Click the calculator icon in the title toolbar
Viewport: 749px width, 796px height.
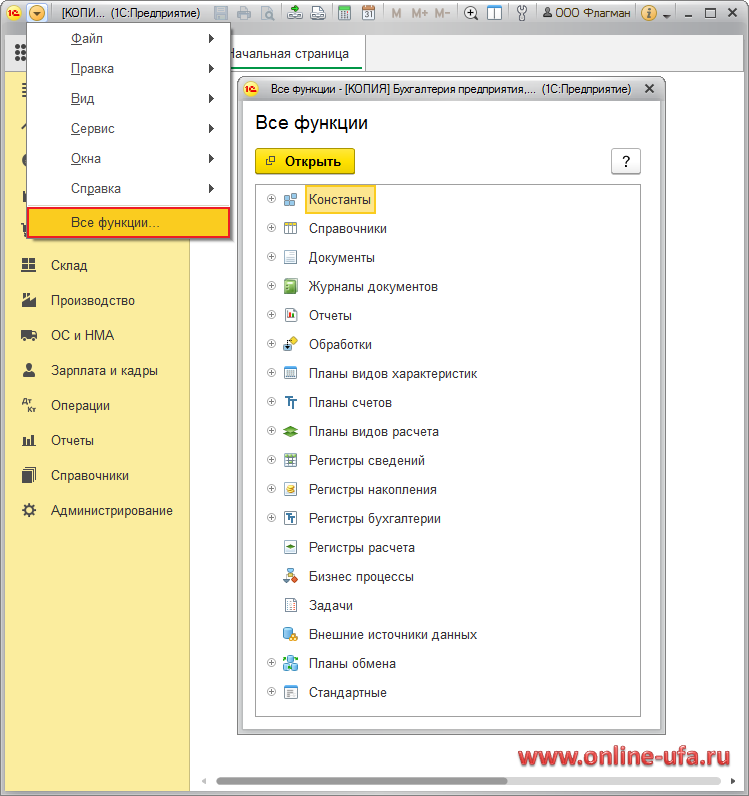pos(345,13)
